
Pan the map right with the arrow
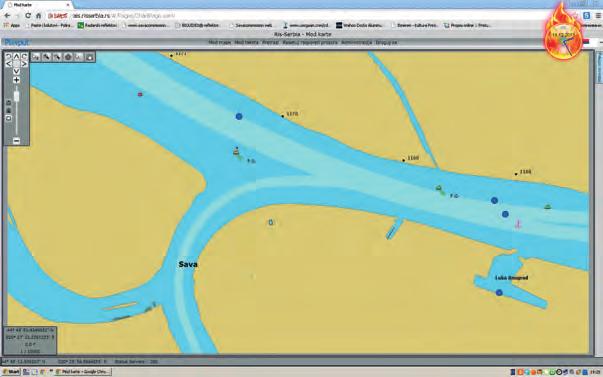click(24, 64)
